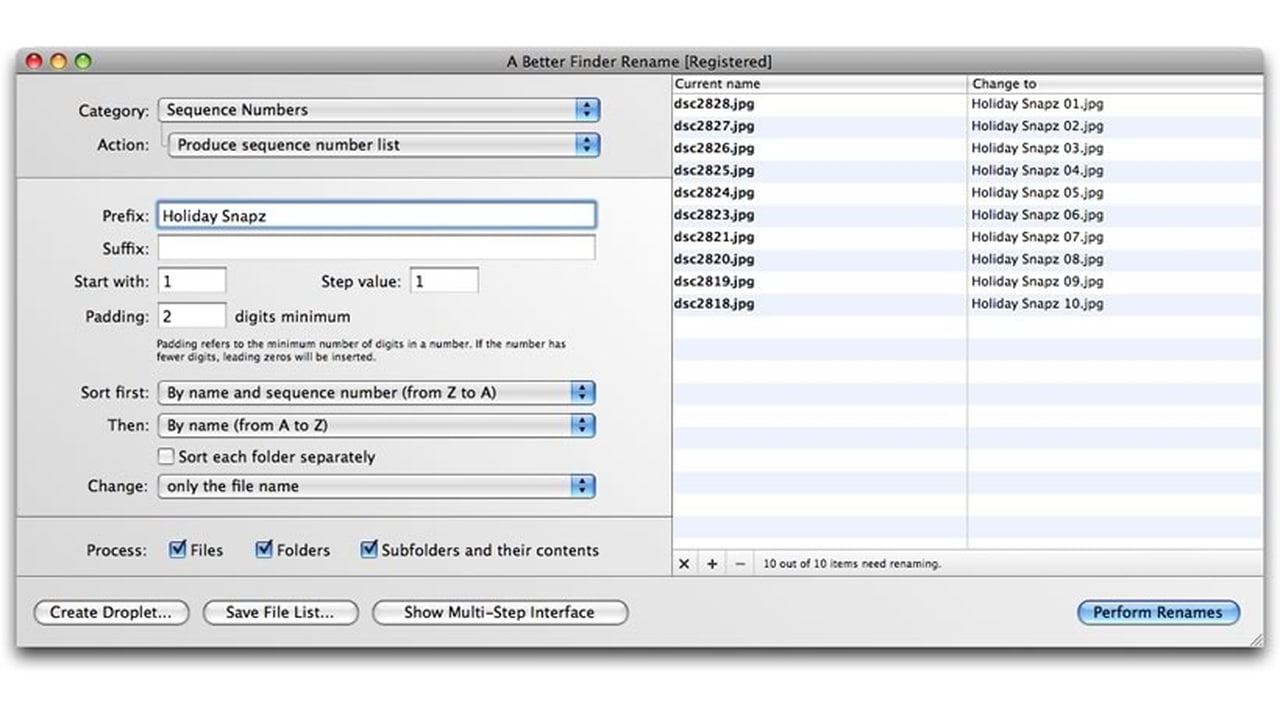1280x720 pixels.
Task: Click the minus icon to remove an item
Action: [x=740, y=564]
